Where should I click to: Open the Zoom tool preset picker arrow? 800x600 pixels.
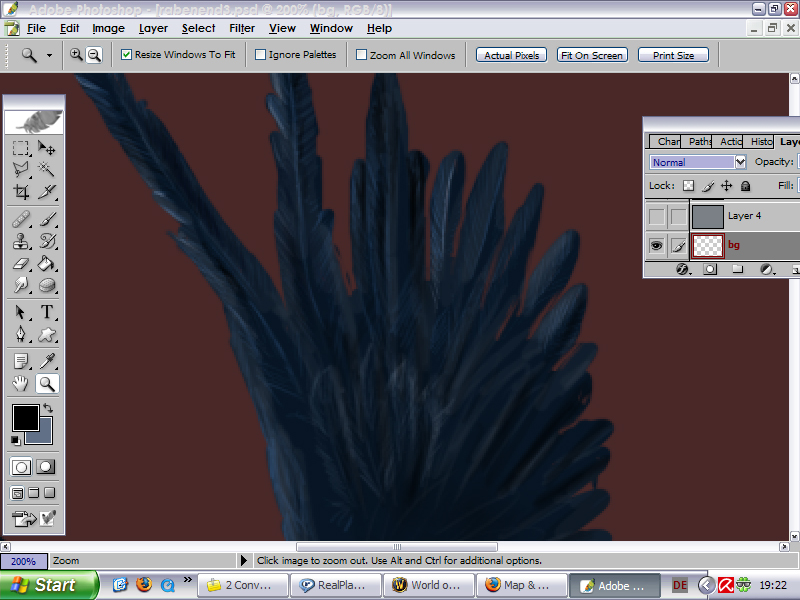49,55
